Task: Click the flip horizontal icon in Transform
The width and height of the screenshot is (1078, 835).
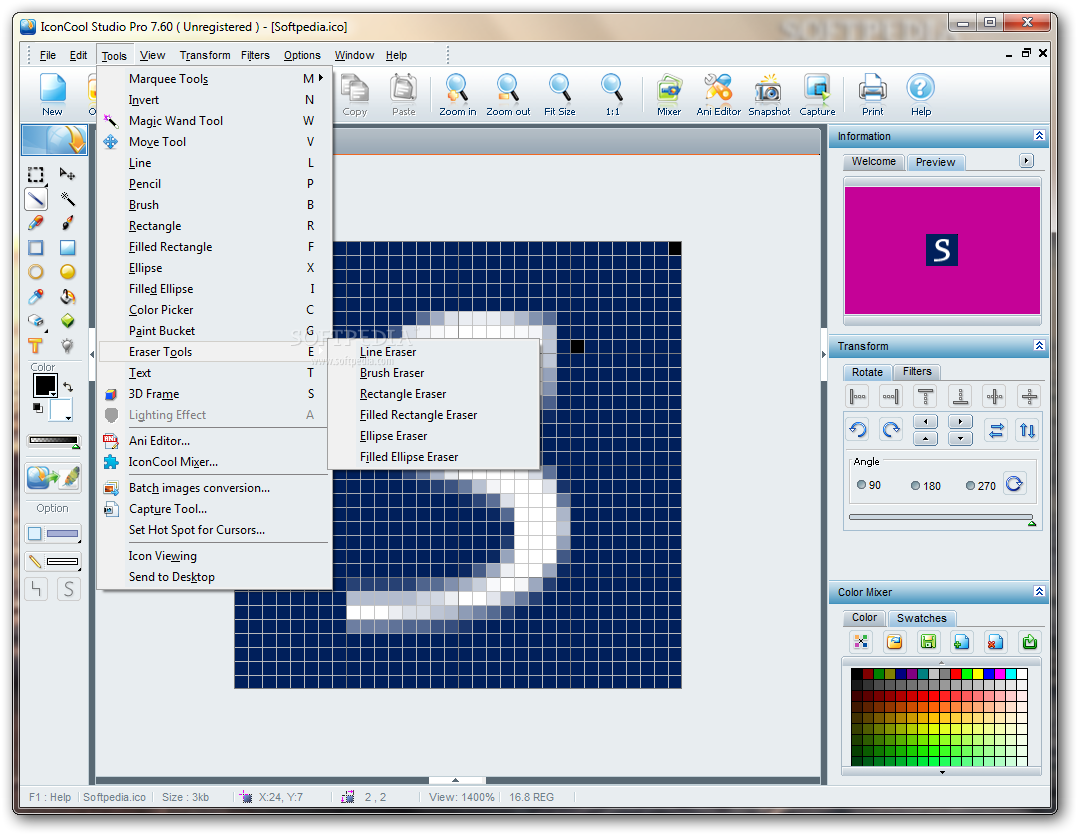Action: point(996,430)
